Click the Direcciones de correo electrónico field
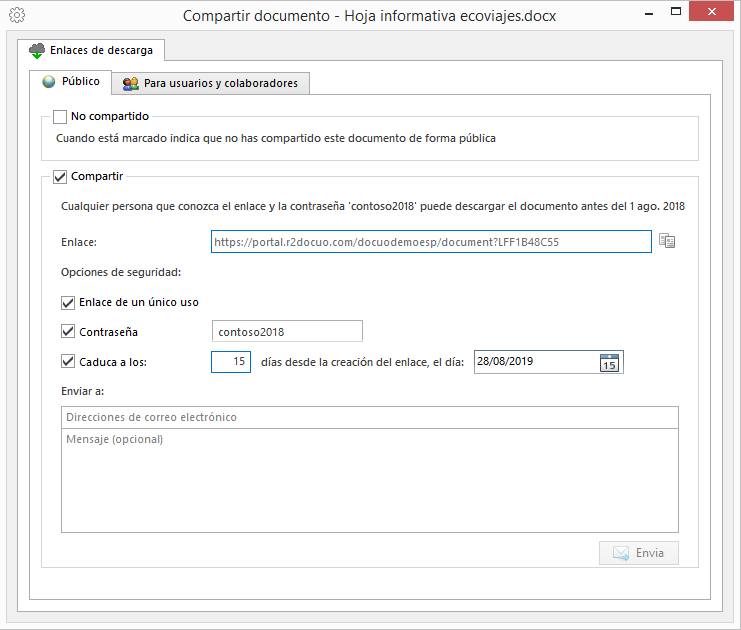Viewport: 741px width, 630px height. [370, 417]
